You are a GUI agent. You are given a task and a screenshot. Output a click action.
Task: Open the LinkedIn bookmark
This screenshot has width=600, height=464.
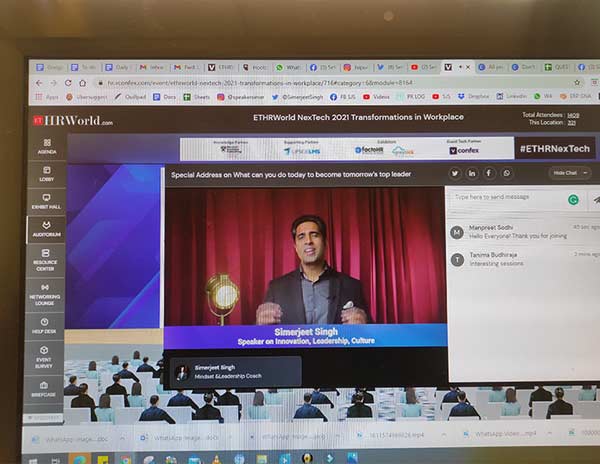coord(512,96)
